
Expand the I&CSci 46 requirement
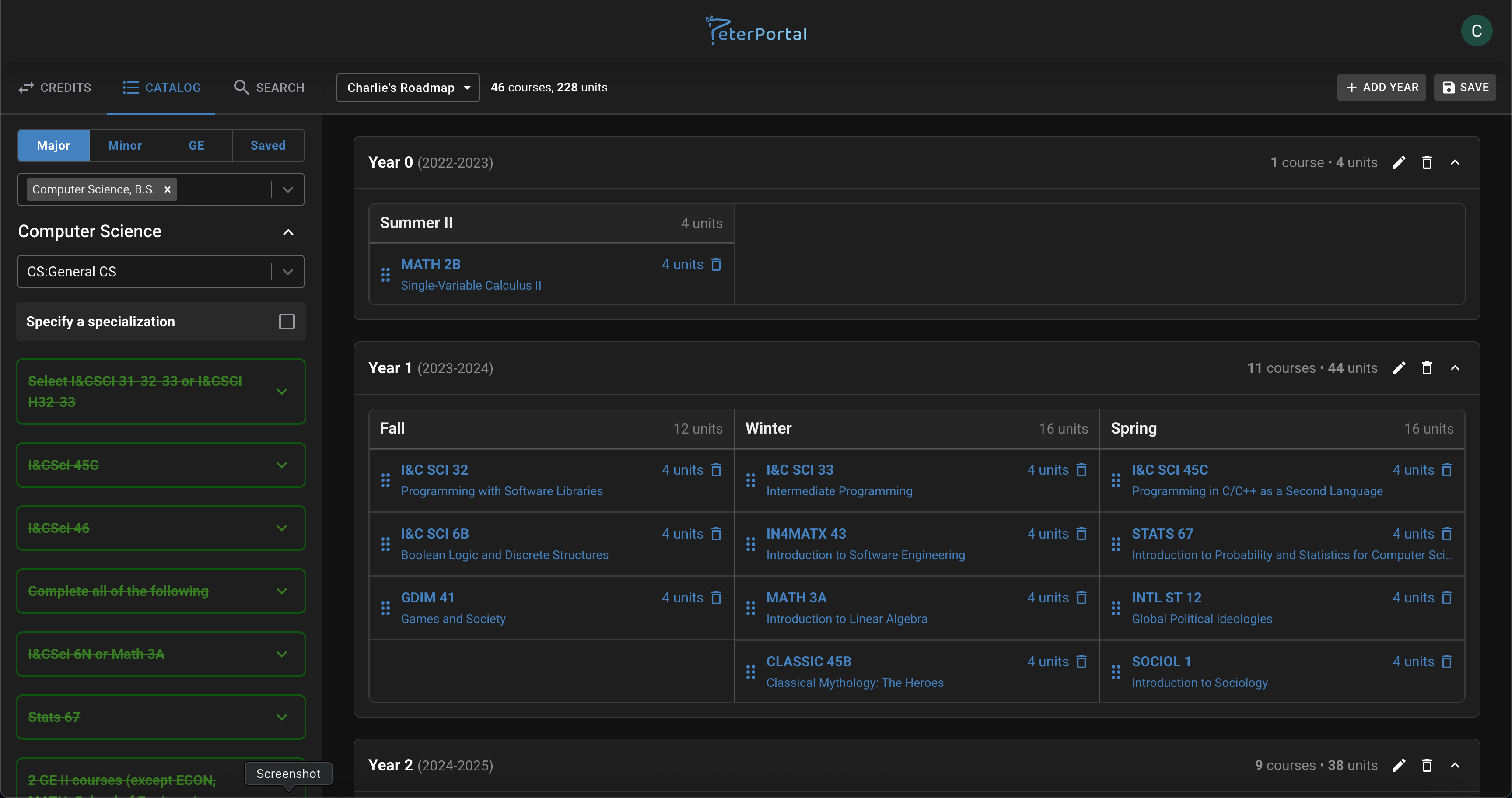[x=282, y=528]
